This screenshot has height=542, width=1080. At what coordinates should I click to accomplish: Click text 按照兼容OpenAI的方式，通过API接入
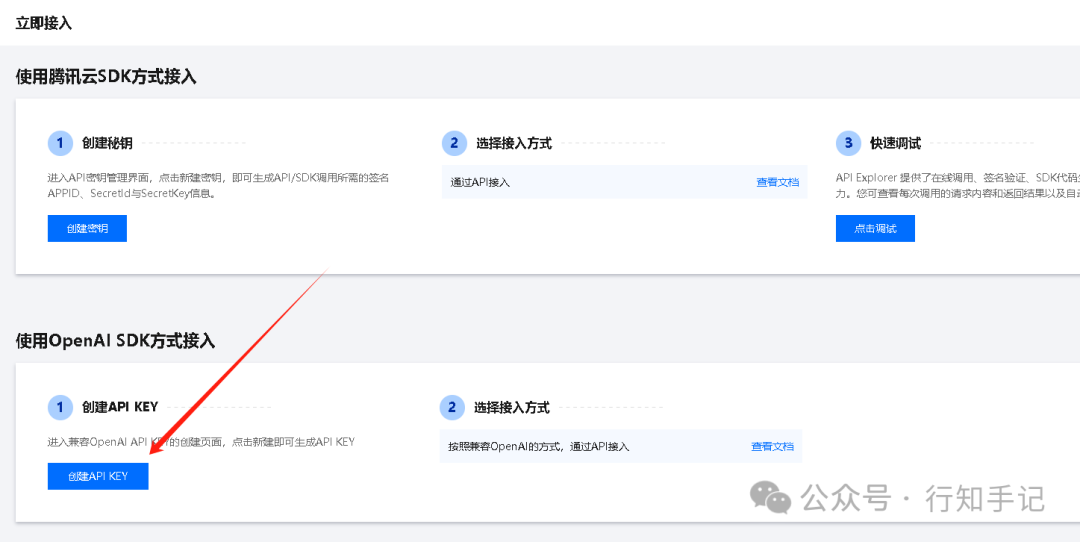point(539,446)
